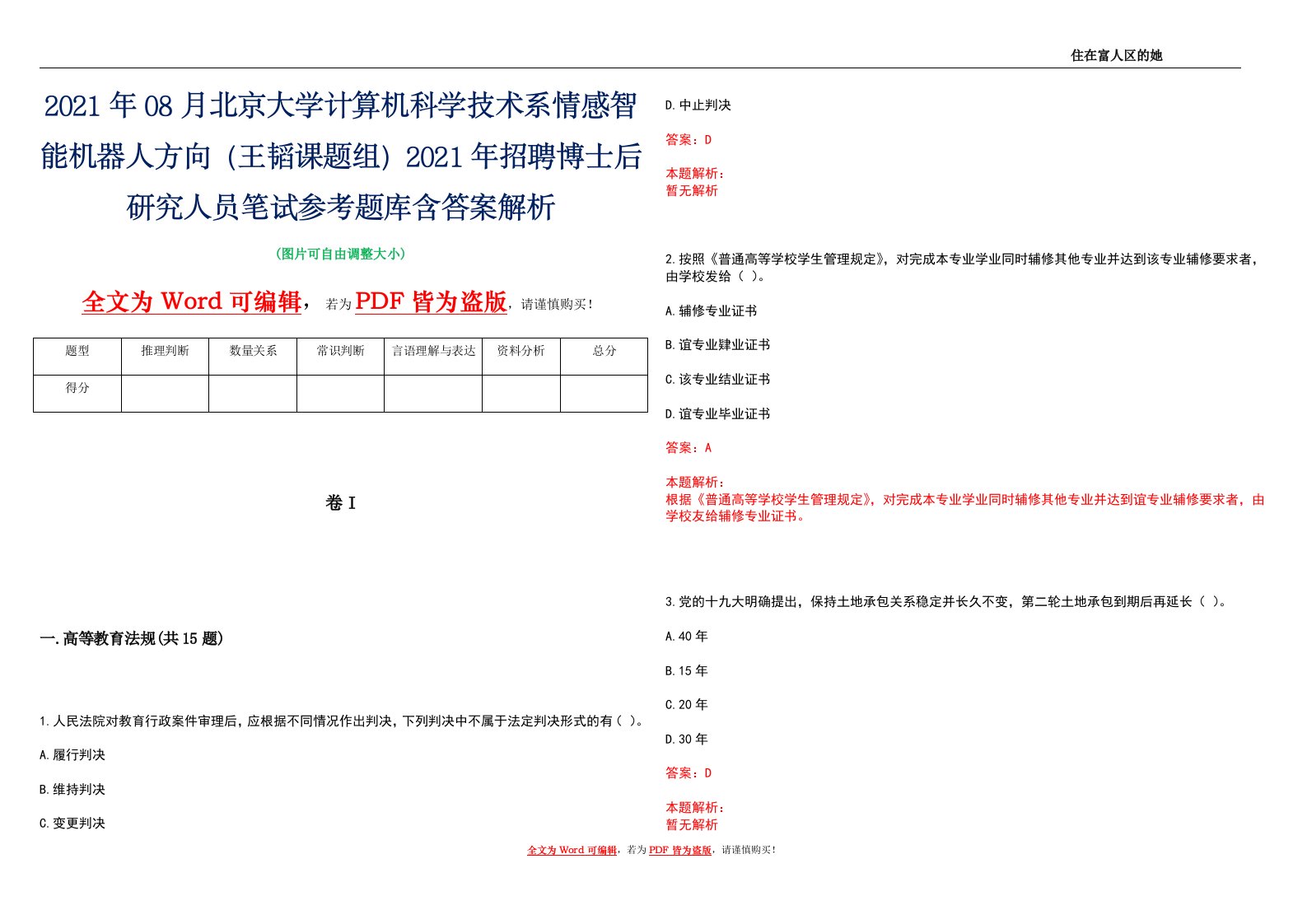Select option B.15年

[687, 671]
